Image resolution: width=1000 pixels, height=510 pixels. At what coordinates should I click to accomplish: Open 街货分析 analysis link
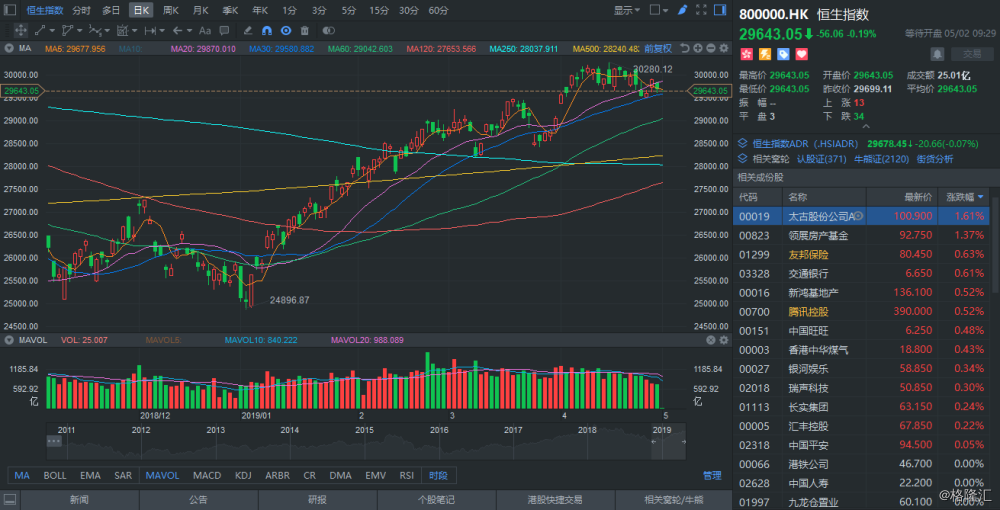click(x=935, y=159)
